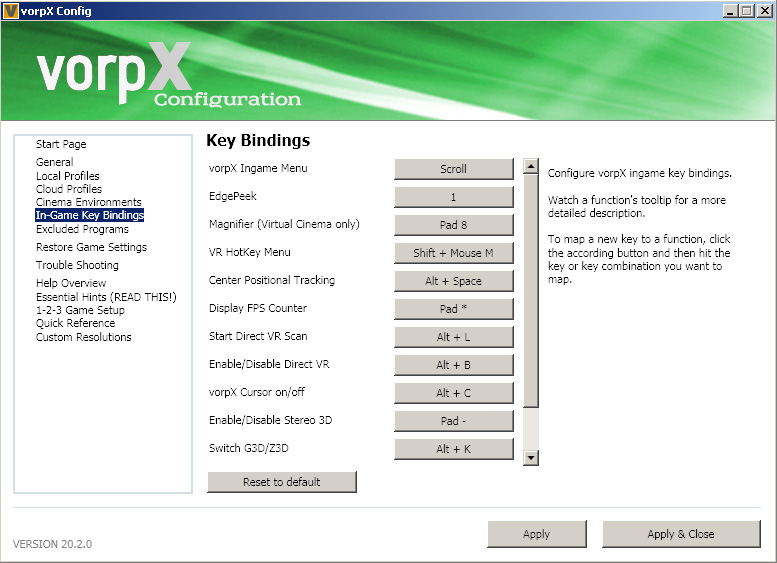The image size is (777, 563).
Task: Rebind VR HotKey Menu 'Shift + Mouse M'
Action: pyautogui.click(x=454, y=253)
